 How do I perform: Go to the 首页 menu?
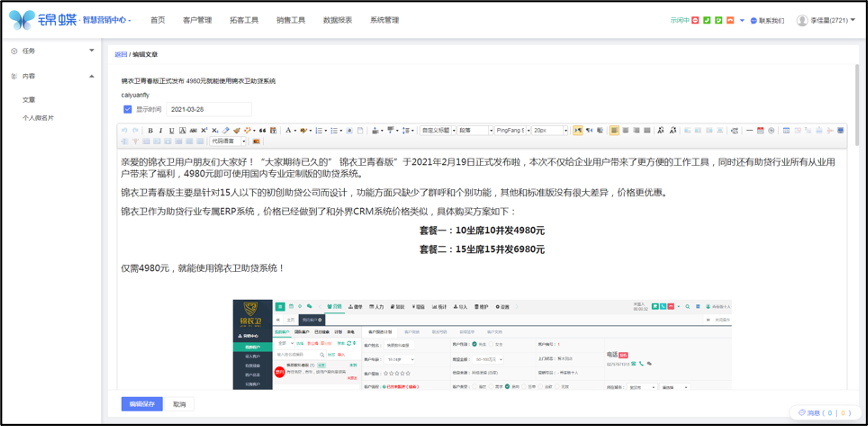(x=158, y=20)
